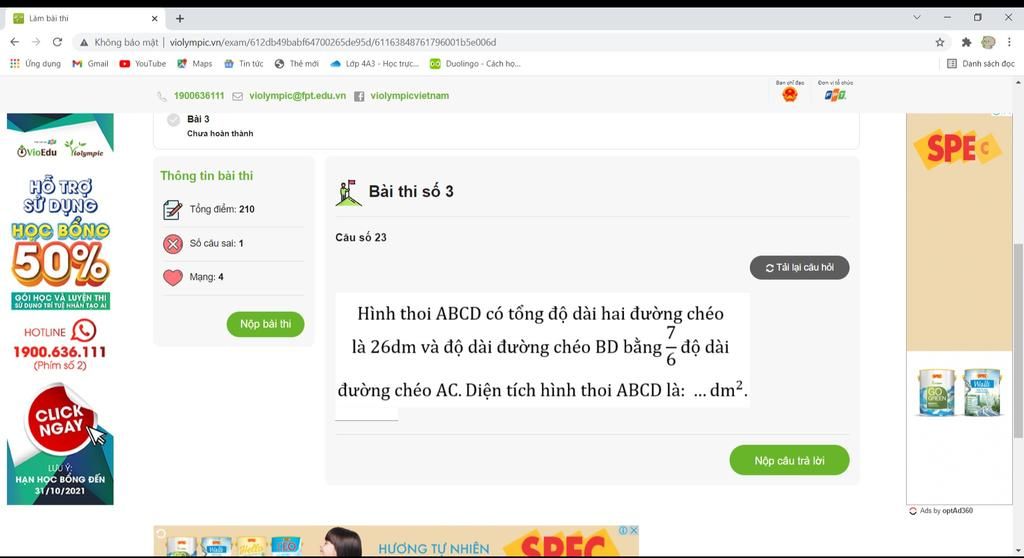Click the hotline phone icon in left ad
The height and width of the screenshot is (558, 1024).
tap(84, 331)
